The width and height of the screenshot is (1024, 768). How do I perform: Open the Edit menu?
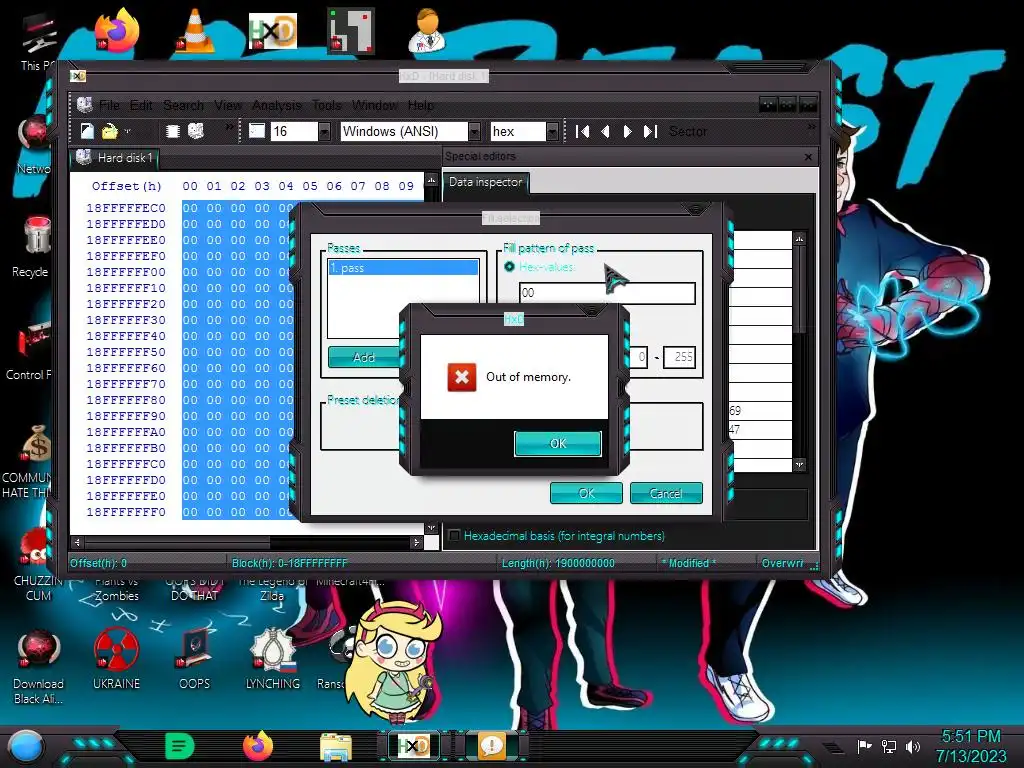coord(141,105)
